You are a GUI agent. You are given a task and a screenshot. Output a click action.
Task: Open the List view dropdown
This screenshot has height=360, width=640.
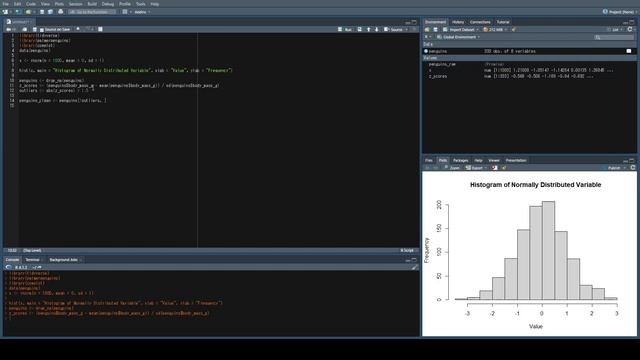[x=615, y=29]
